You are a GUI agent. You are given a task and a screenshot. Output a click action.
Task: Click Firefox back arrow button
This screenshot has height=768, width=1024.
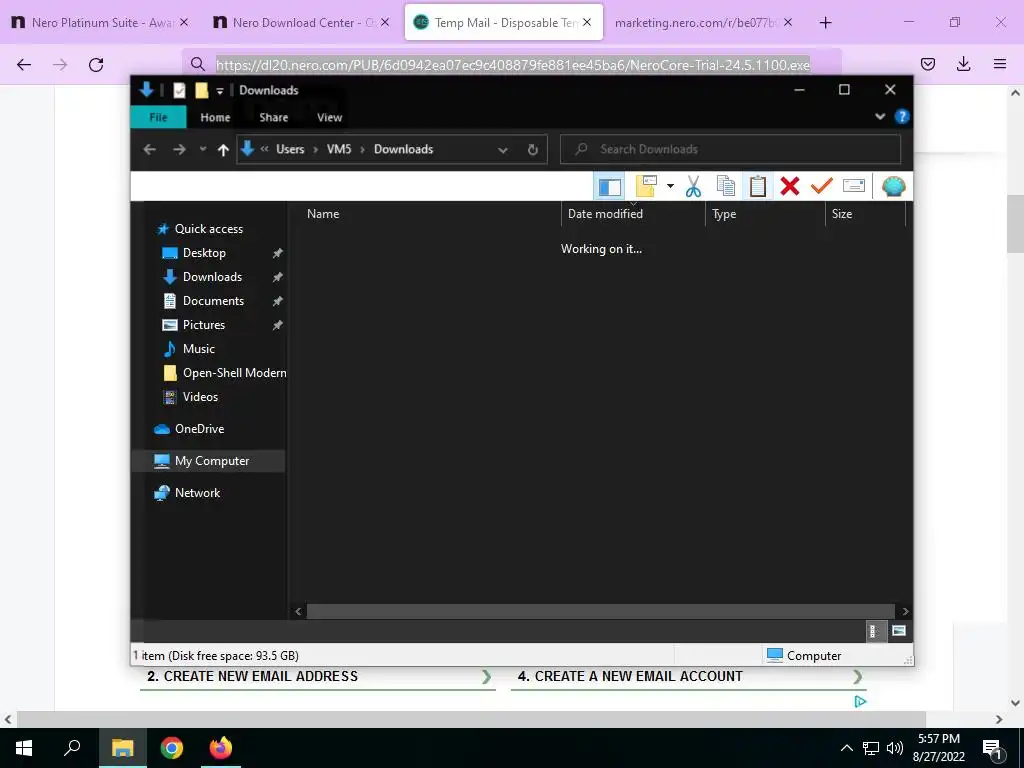[x=24, y=64]
